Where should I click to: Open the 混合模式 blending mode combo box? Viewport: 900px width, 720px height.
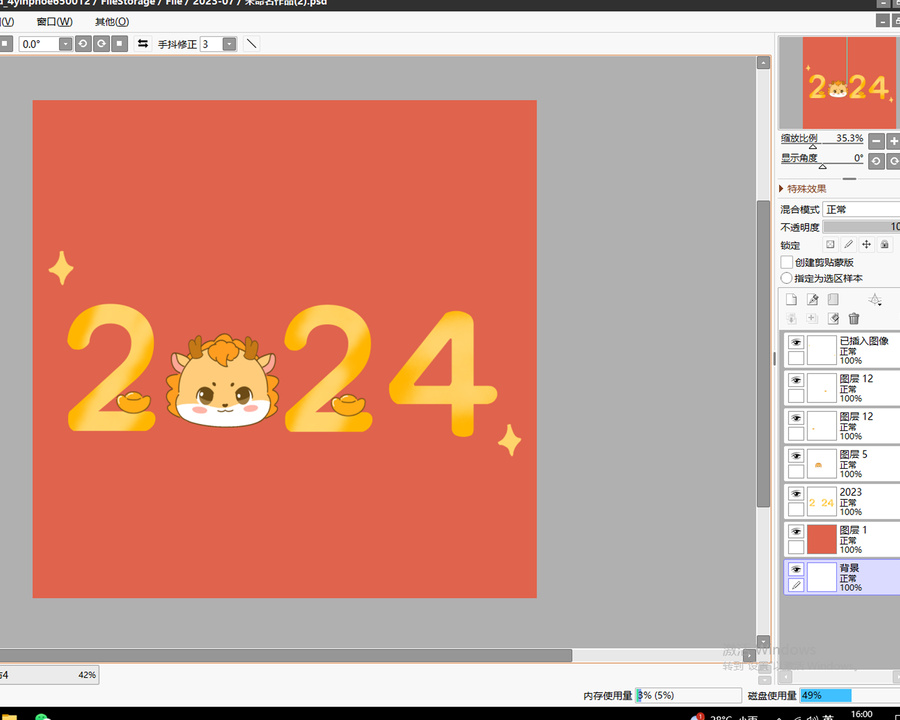click(x=861, y=210)
